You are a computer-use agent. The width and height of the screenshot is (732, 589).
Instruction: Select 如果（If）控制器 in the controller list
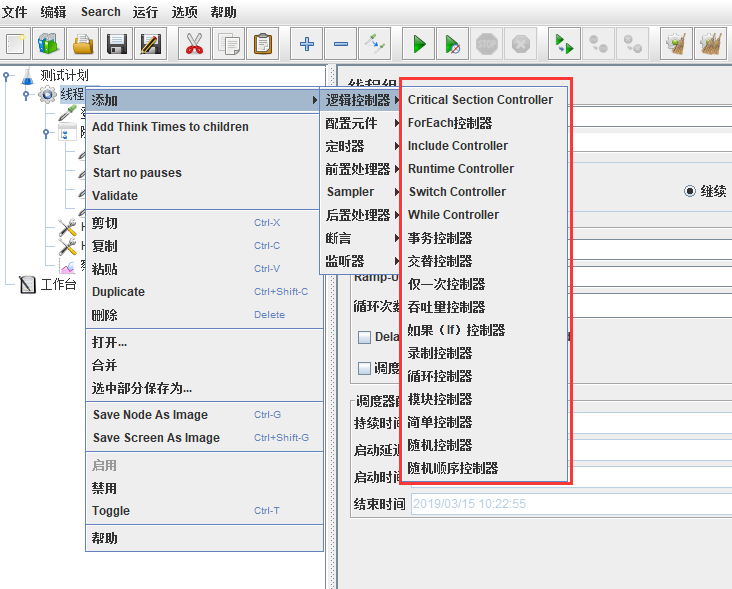point(456,330)
